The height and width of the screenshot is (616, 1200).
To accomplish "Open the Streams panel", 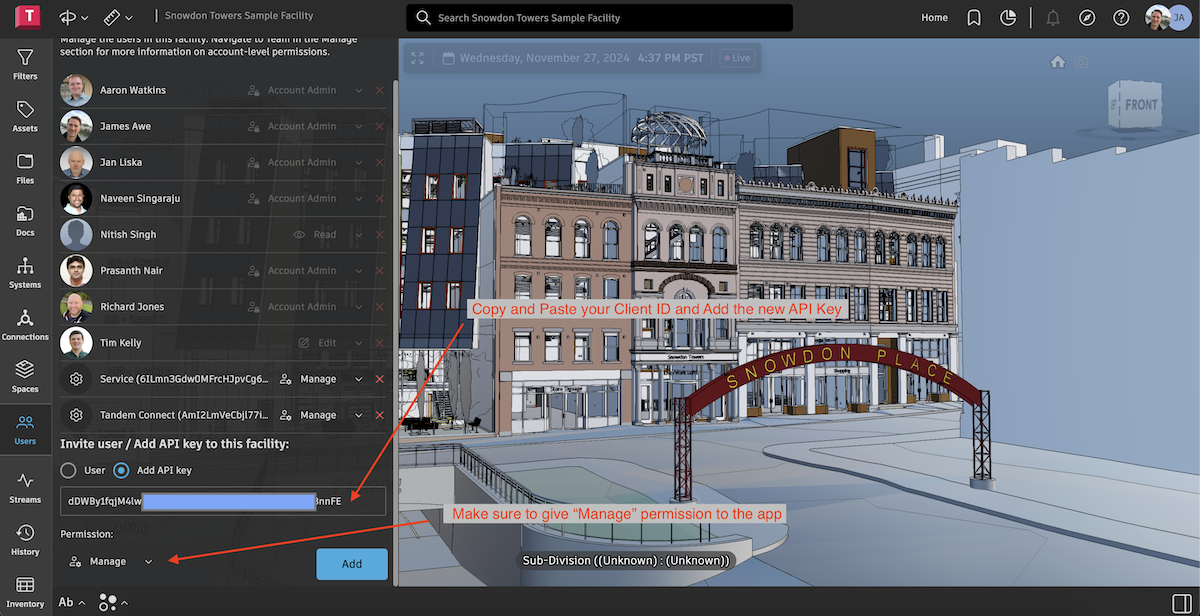I will coord(25,487).
